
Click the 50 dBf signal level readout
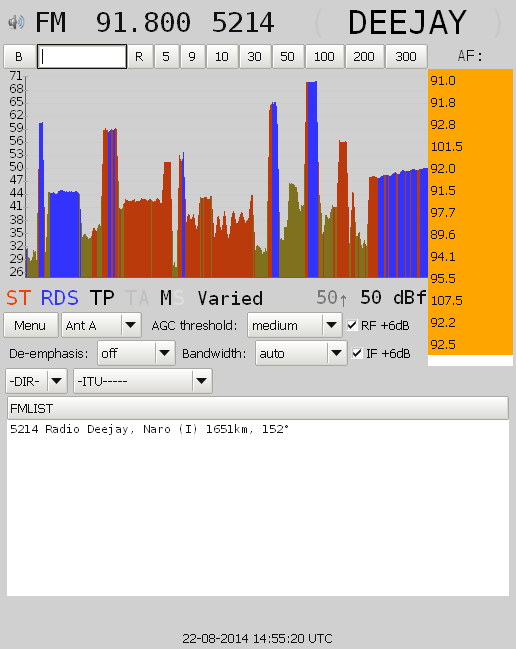click(x=393, y=298)
